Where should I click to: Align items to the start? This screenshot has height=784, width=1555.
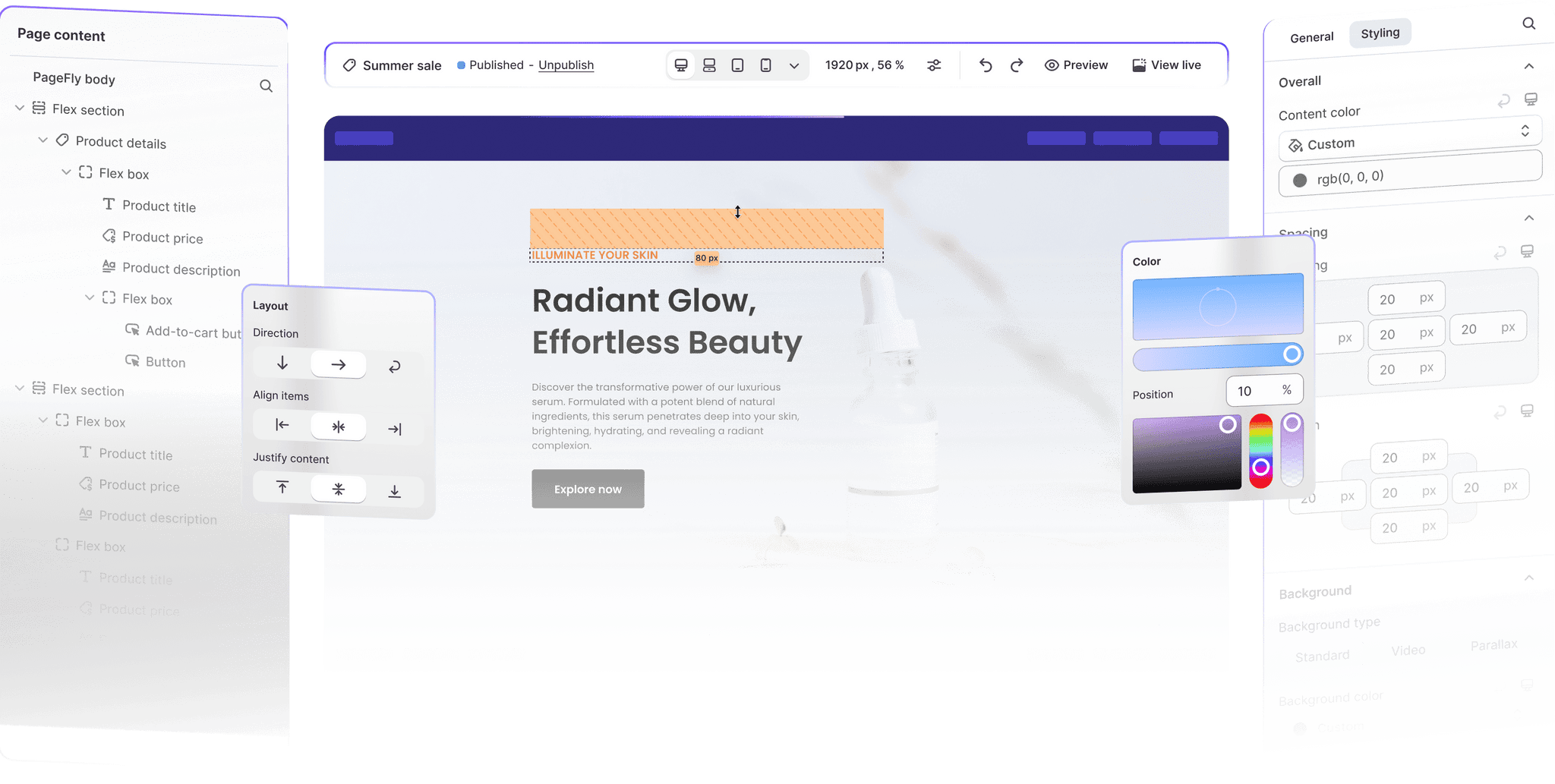click(x=282, y=425)
